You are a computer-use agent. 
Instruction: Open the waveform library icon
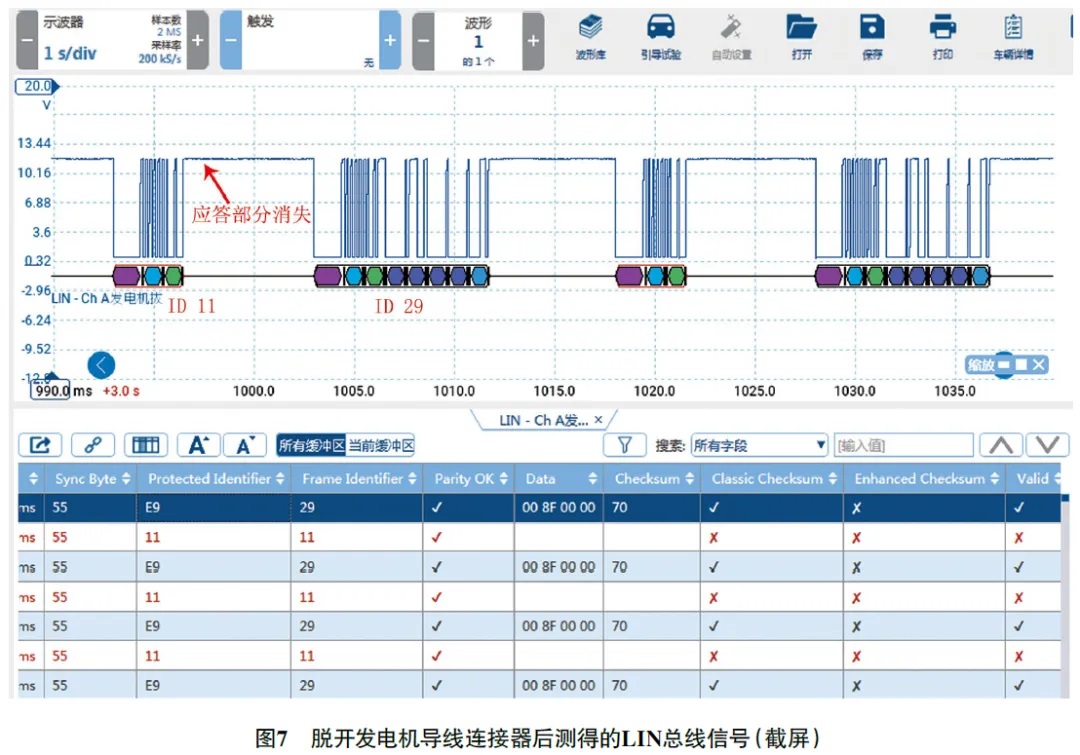pyautogui.click(x=590, y=28)
